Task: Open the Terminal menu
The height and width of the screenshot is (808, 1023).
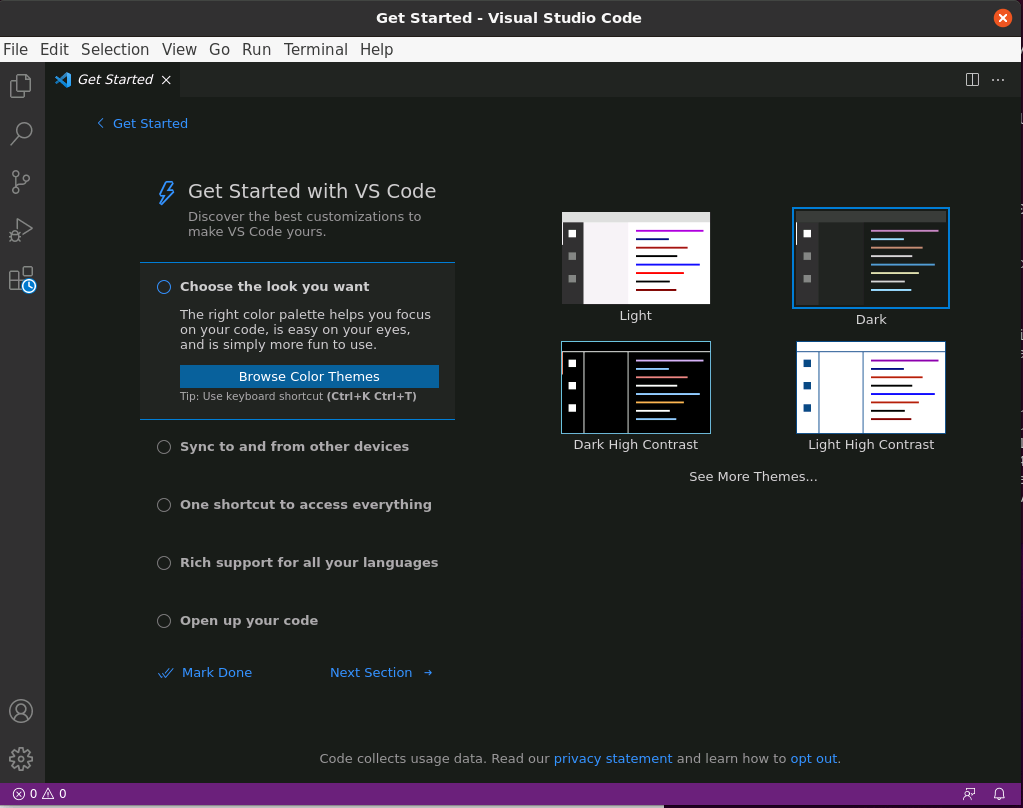Action: coord(316,50)
